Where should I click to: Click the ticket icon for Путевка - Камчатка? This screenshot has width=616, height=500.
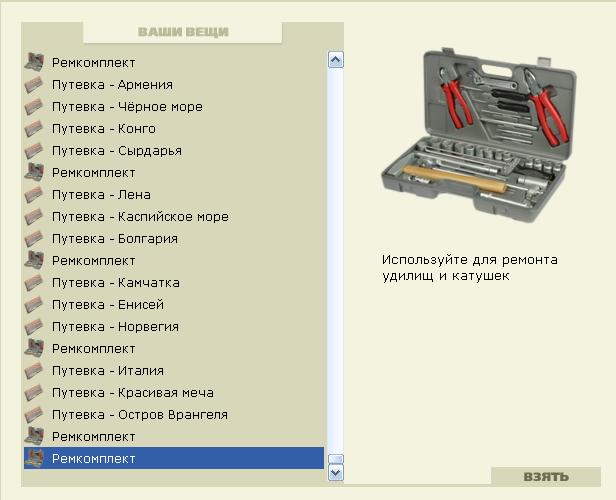coord(34,282)
